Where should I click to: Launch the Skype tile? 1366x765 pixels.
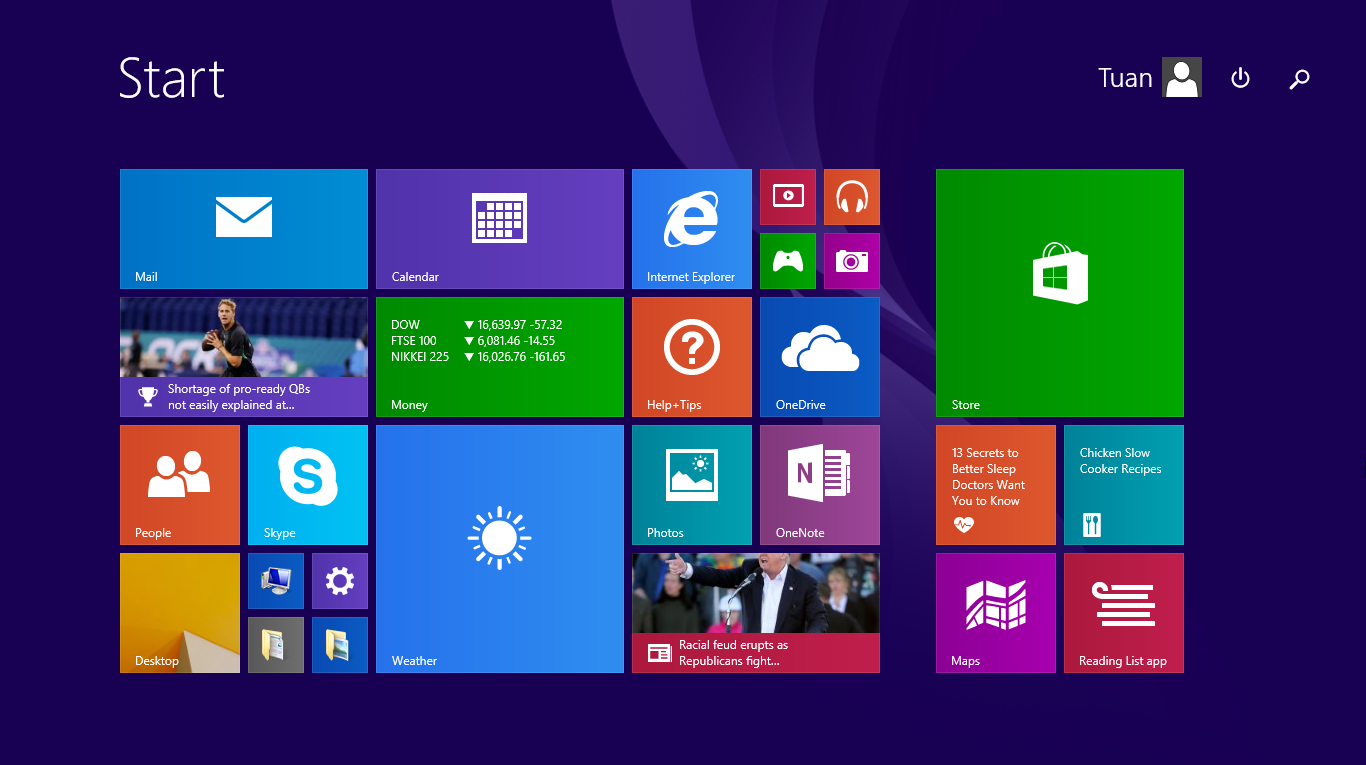(x=308, y=485)
